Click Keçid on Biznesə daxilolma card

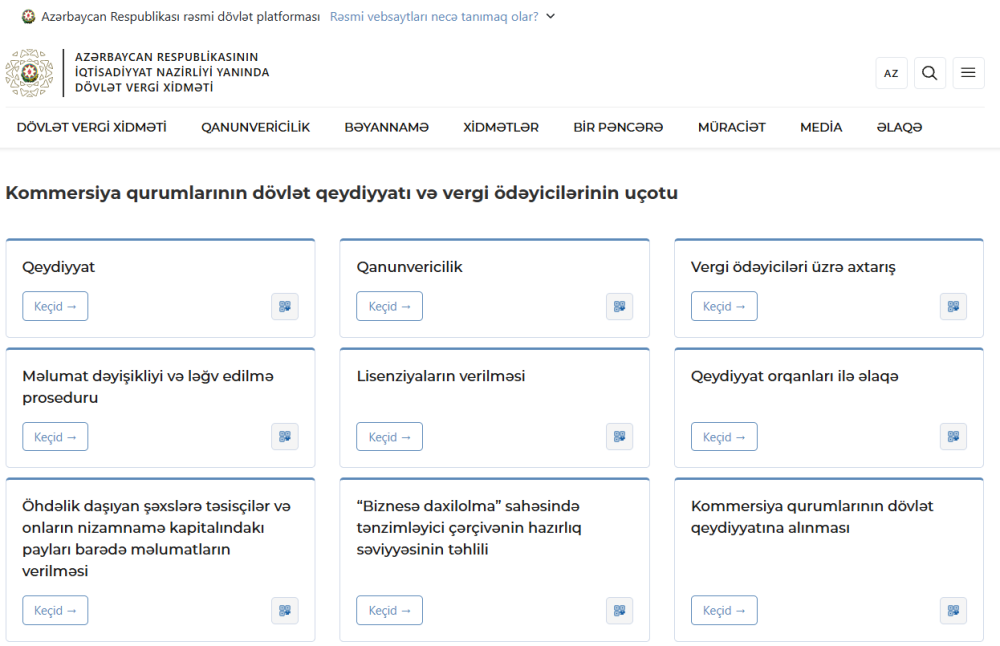[x=390, y=610]
